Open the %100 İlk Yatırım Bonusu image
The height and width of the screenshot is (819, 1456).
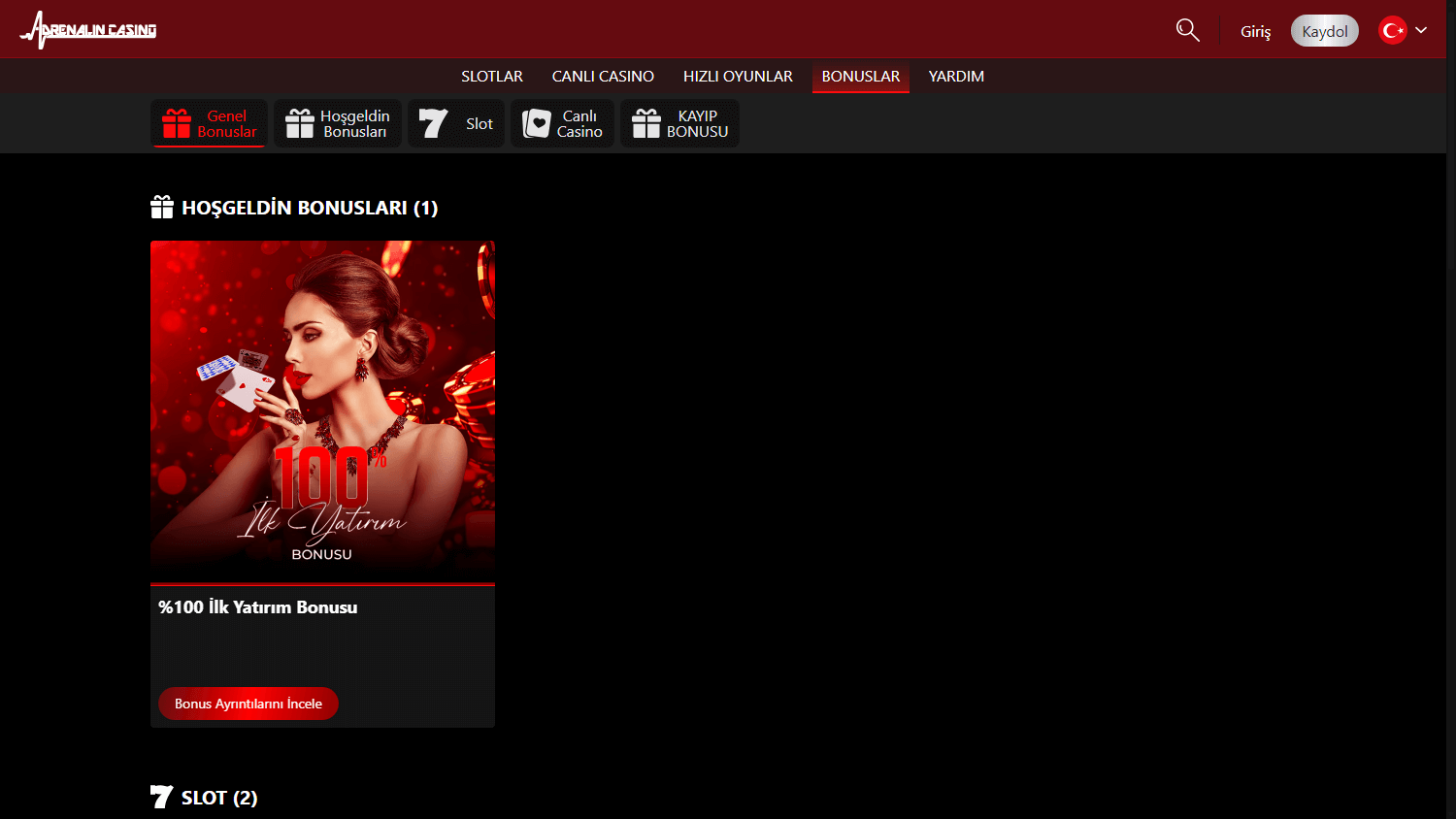click(x=322, y=410)
